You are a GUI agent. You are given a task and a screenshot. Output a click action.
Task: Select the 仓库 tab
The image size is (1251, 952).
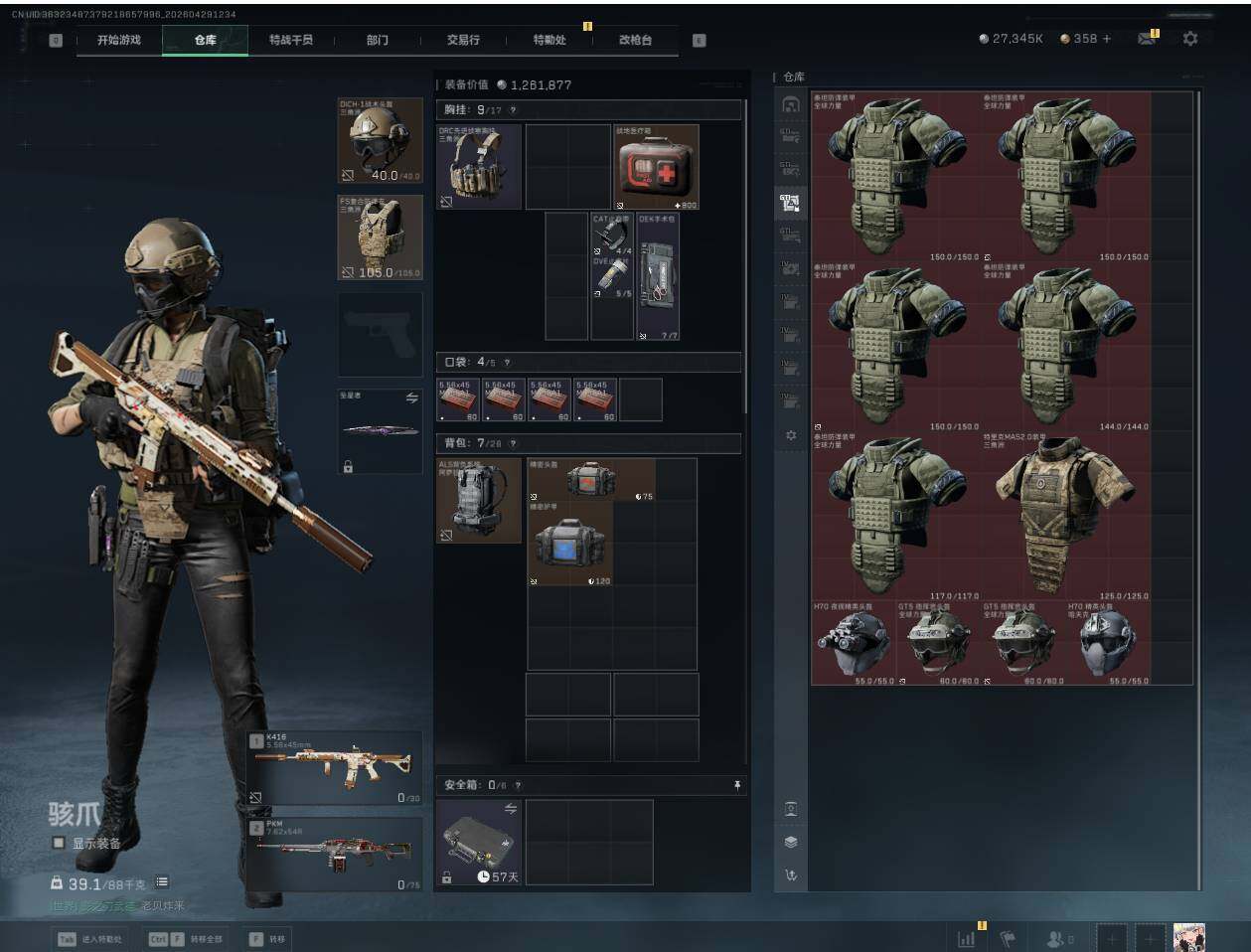tap(206, 40)
